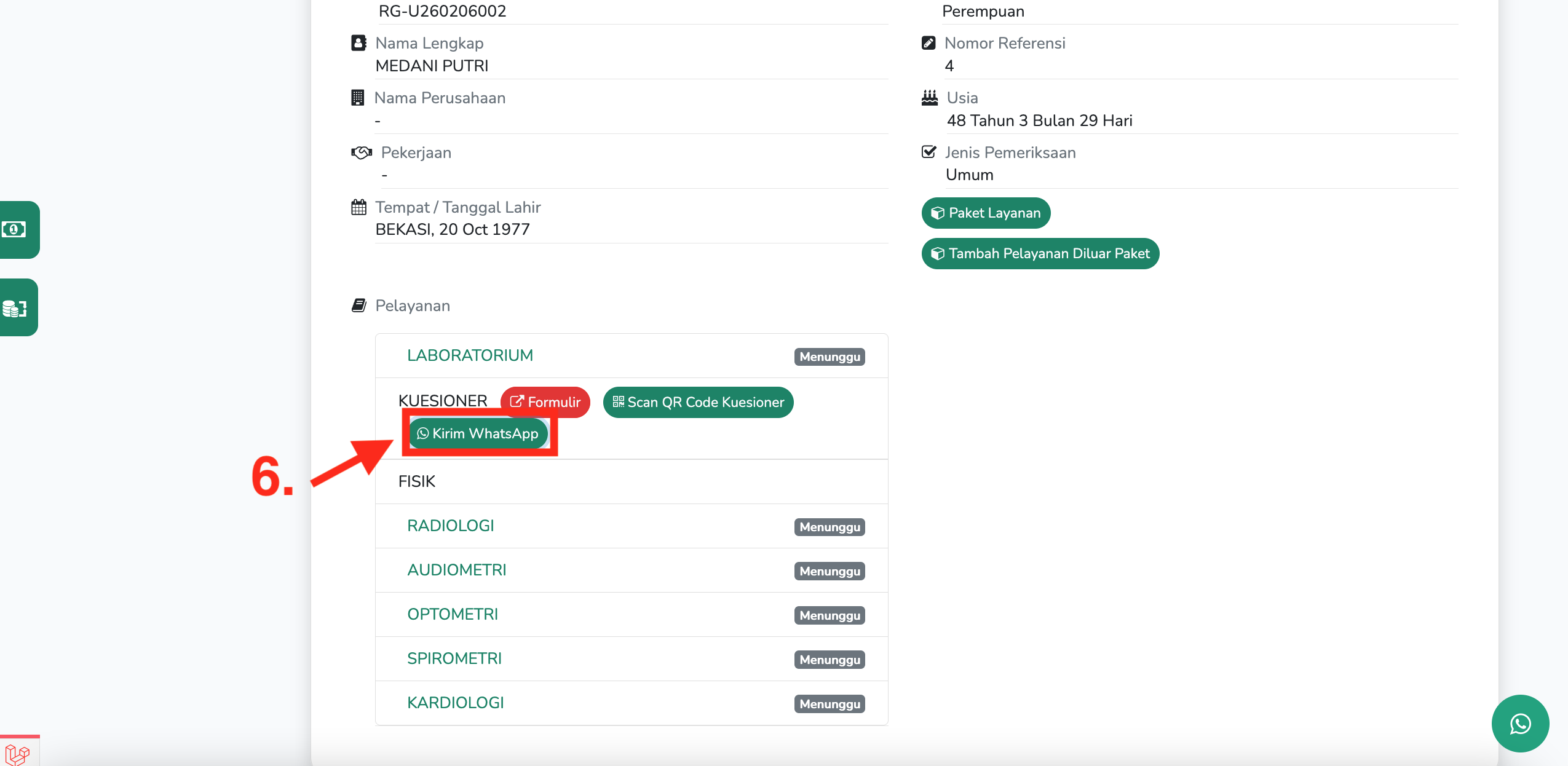Click the Laravel debugbar logo icon

[17, 754]
